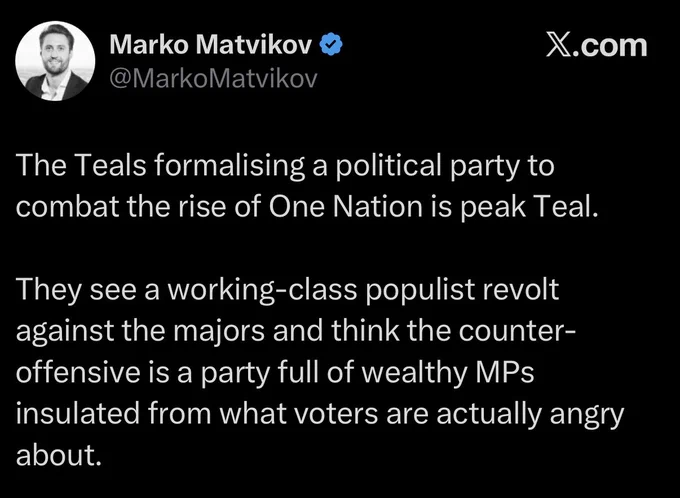Screen dimensions: 680x498
Task: Click the @MarkoMatvikov handle
Action: (213, 79)
